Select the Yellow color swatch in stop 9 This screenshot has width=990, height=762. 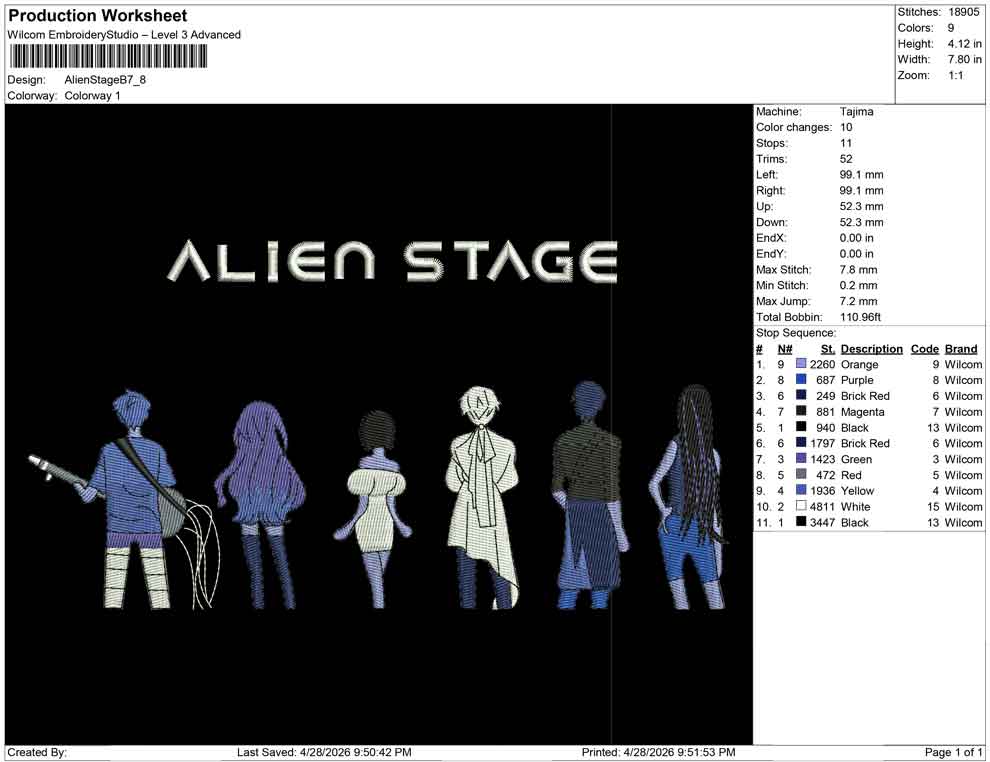click(x=801, y=490)
